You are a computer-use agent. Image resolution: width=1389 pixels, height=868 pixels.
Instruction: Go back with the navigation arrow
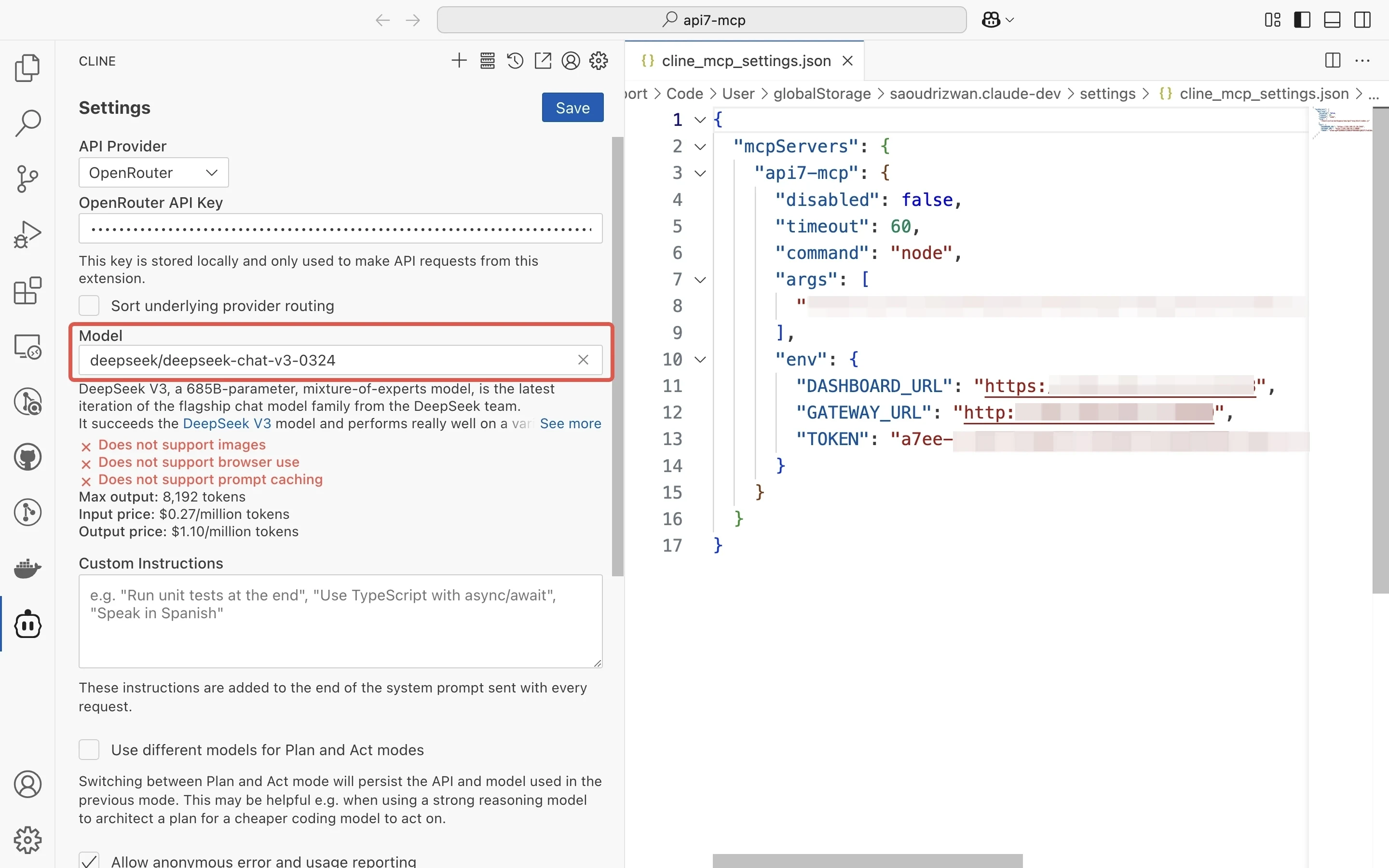pos(383,20)
